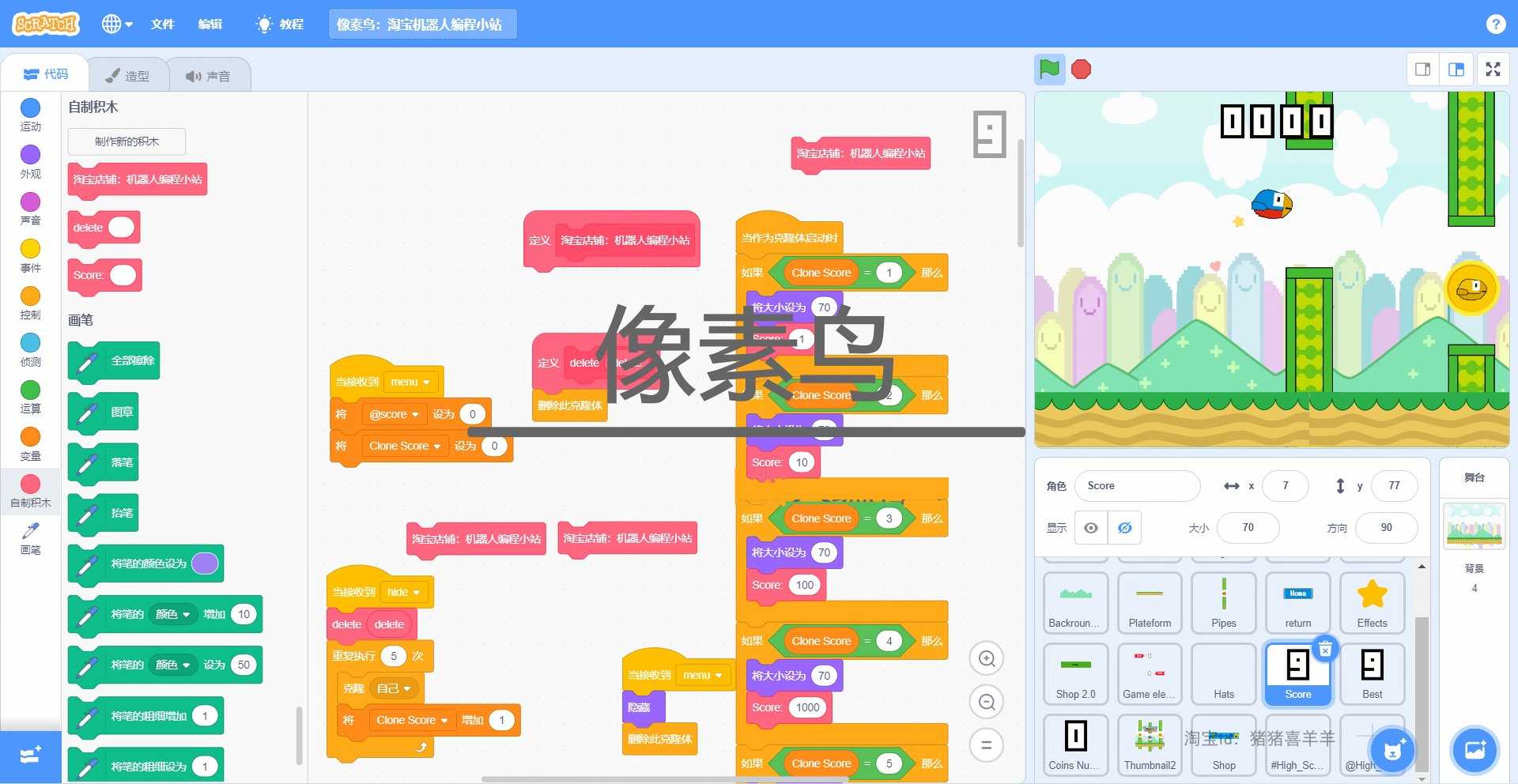The image size is (1518, 784).
Task: Switch to large stage layout
Action: pyautogui.click(x=1456, y=70)
